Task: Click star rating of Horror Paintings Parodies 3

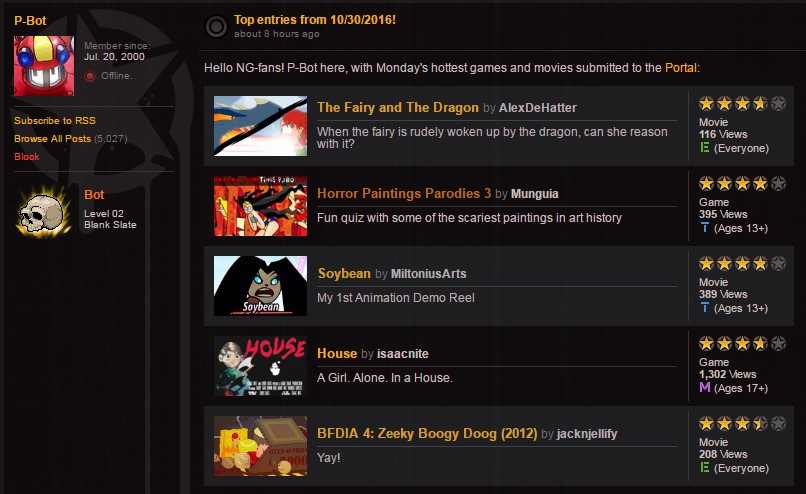Action: click(x=742, y=184)
